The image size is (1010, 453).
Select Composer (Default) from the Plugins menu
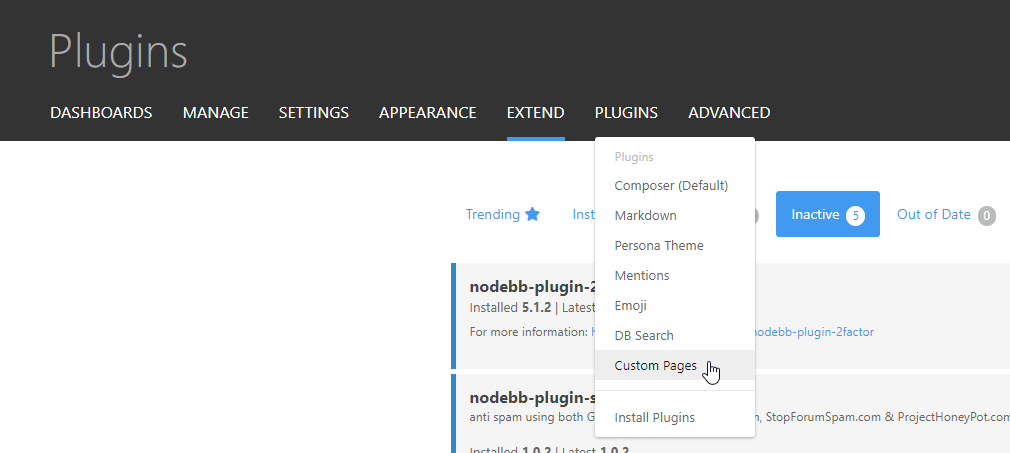coord(671,186)
